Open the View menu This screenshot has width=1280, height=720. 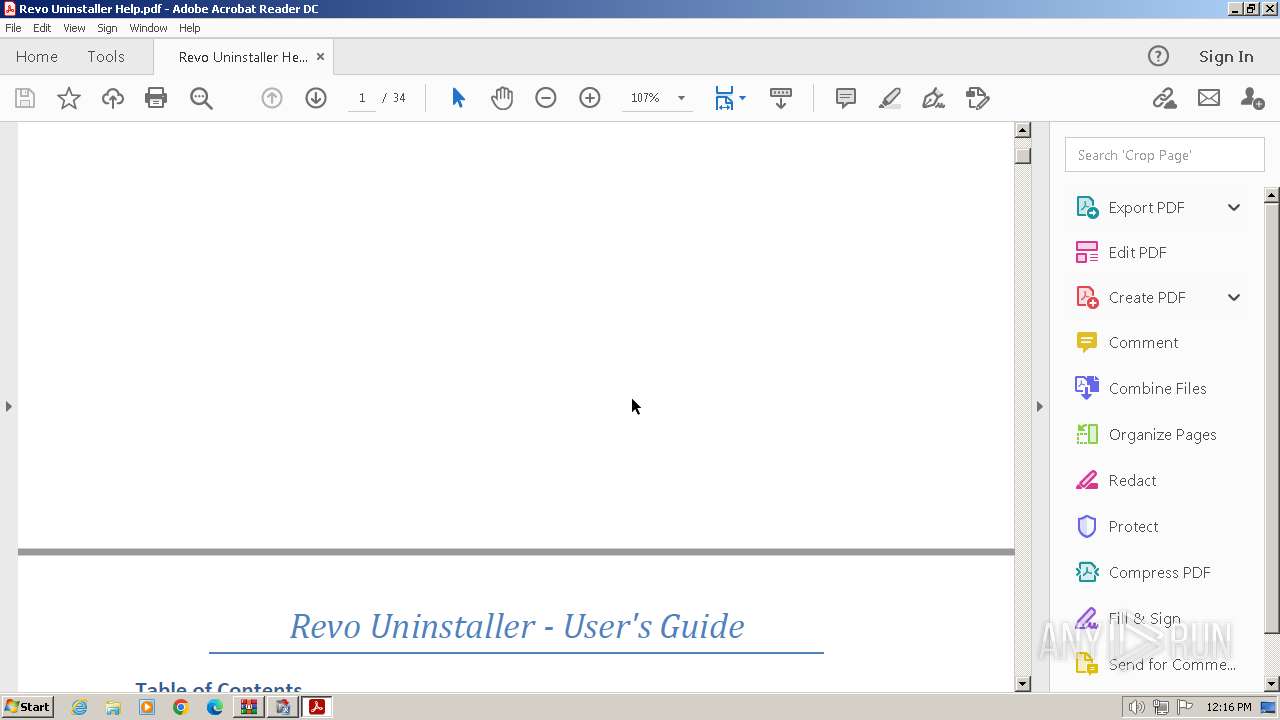coord(74,28)
